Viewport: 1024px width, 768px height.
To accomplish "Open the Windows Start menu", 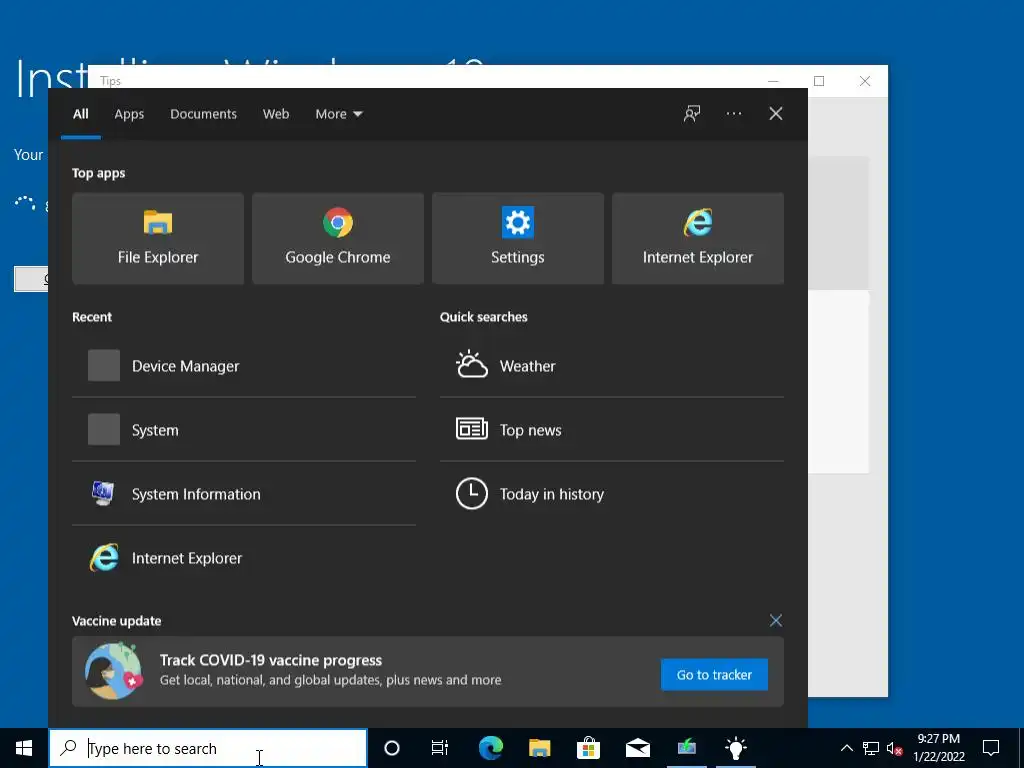I will (24, 748).
